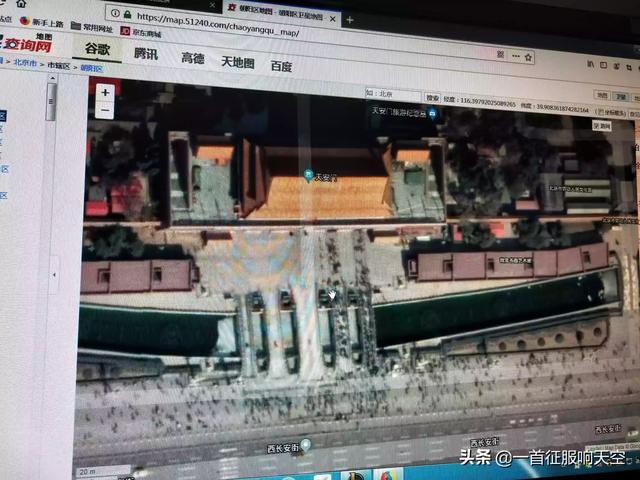Click the 朝阳区 breadcrumb link
This screenshot has height=480, width=640.
[x=91, y=68]
